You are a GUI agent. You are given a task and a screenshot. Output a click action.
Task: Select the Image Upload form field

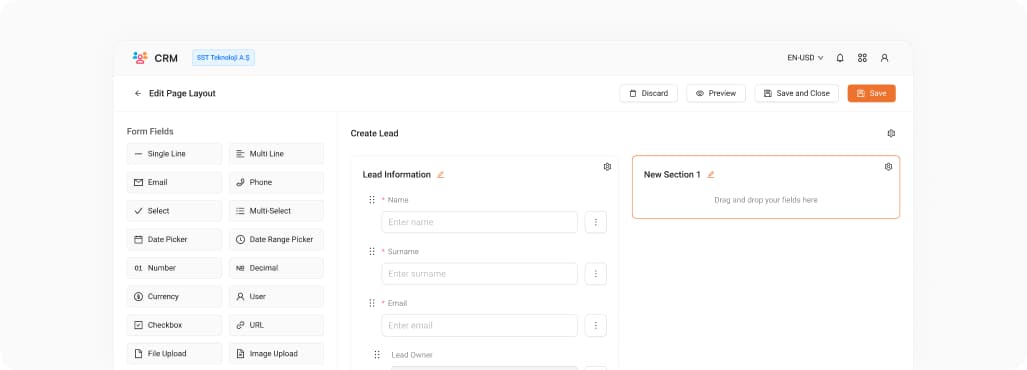276,354
